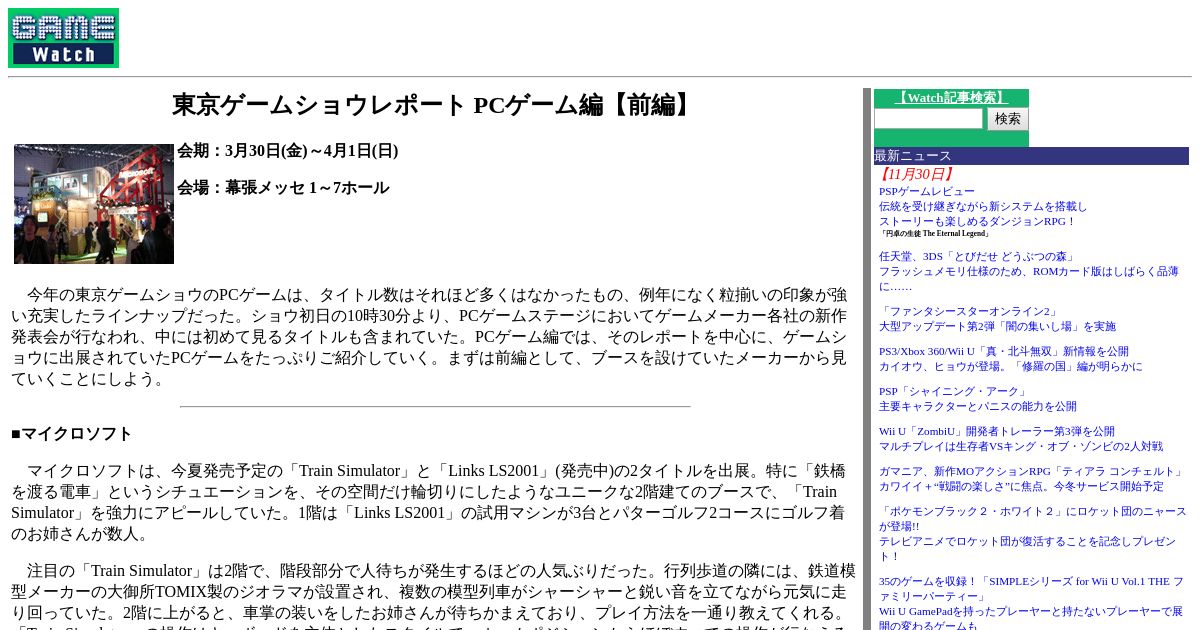Open ファンタシースターオンライン2 news link
1200x630 pixels.
[x=997, y=319]
